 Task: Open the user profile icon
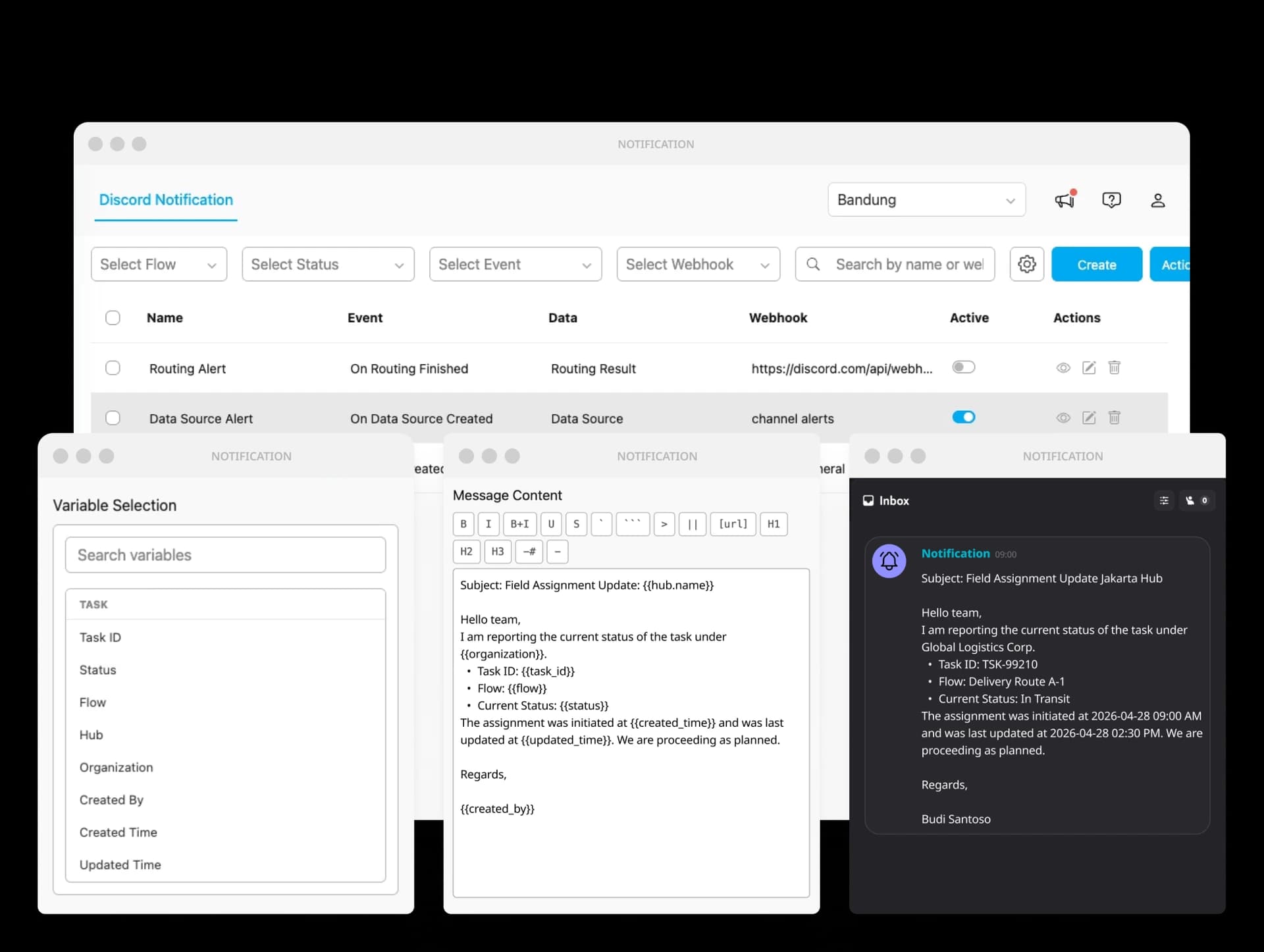1158,200
